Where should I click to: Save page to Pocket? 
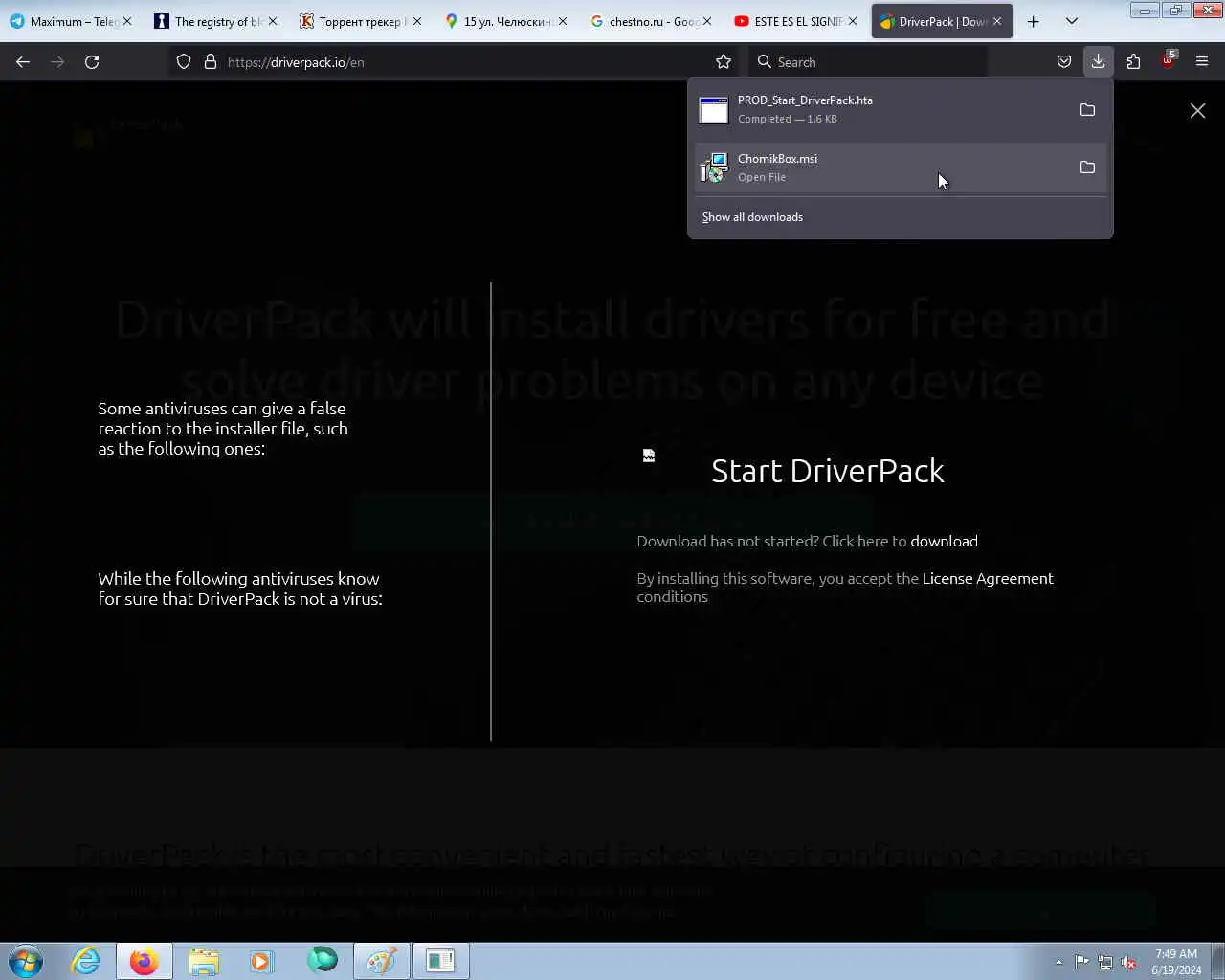pos(1064,62)
